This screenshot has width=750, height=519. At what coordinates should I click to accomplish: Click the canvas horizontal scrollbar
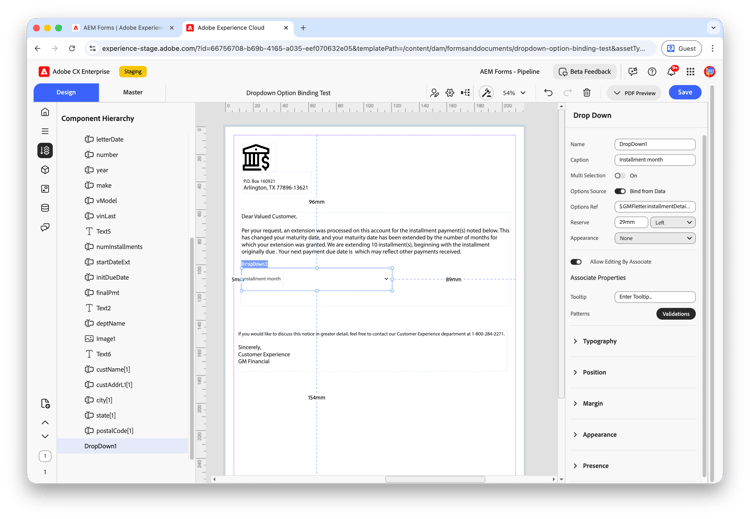tap(435, 479)
